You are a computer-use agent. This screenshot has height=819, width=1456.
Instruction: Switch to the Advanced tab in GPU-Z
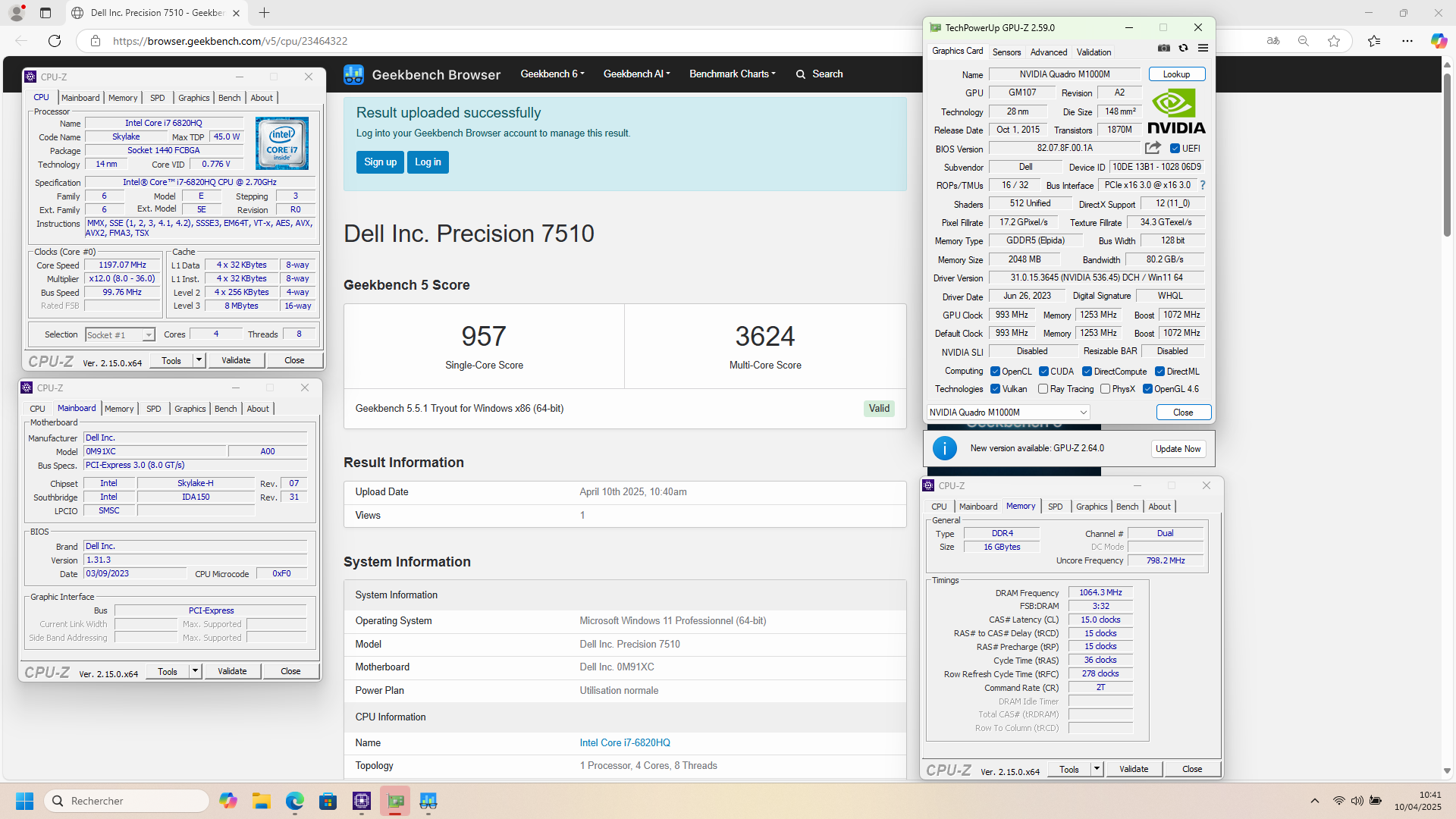1049,52
